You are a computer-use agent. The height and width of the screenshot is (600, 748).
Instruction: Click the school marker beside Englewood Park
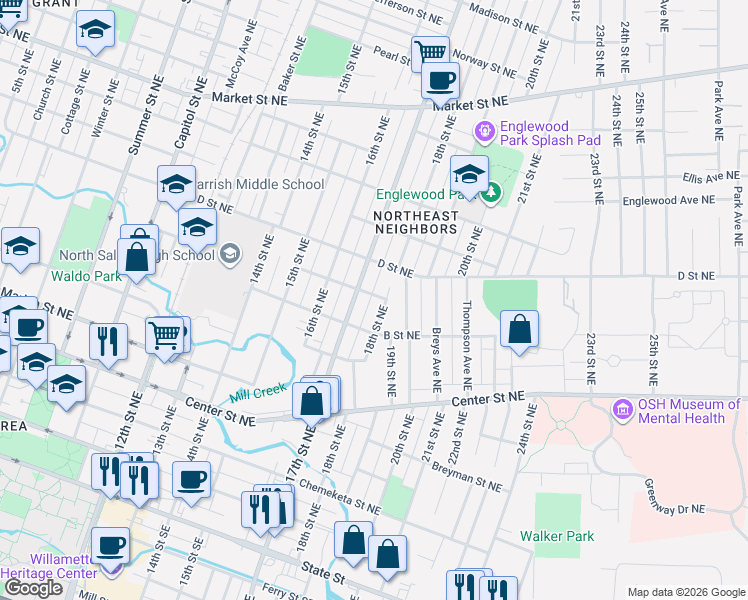pyautogui.click(x=469, y=175)
